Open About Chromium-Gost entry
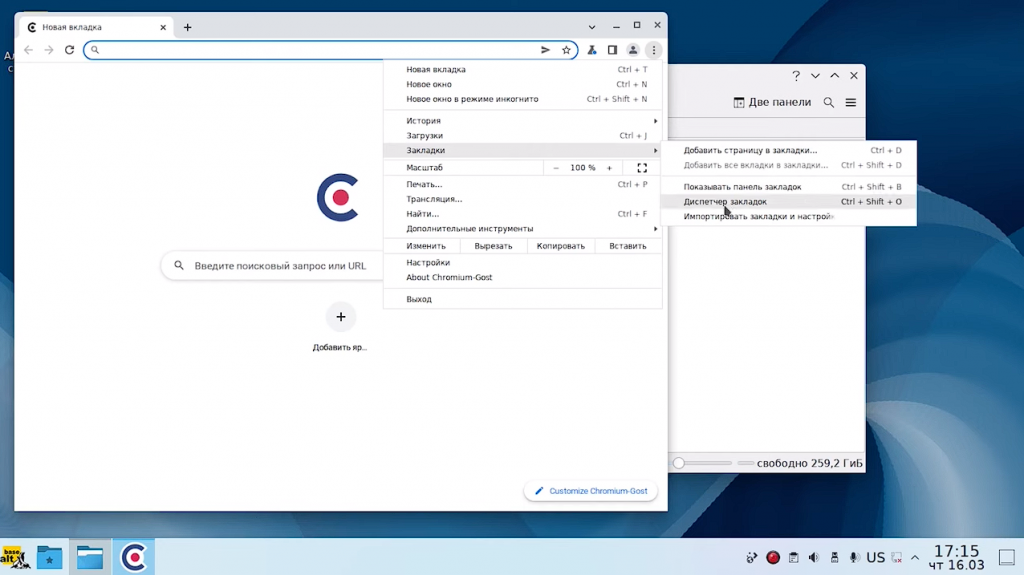1024x575 pixels. click(x=522, y=278)
